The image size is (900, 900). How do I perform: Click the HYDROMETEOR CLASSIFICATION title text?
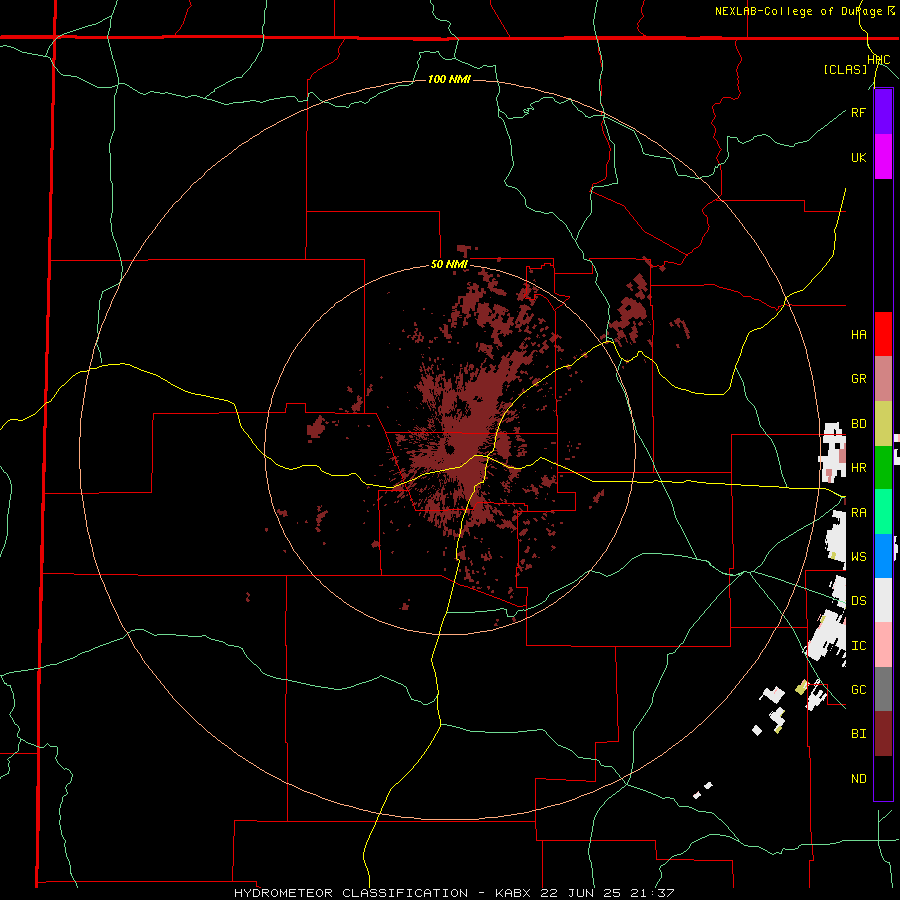(351, 893)
